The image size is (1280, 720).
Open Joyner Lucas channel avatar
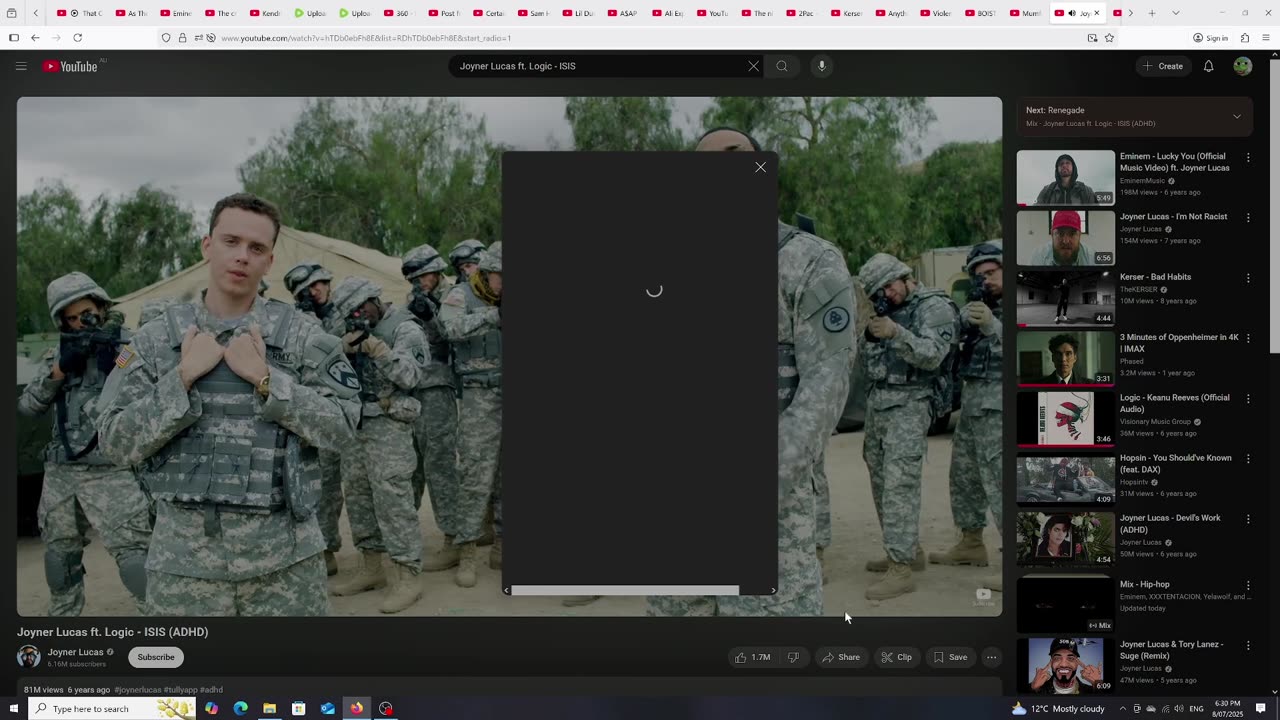pyautogui.click(x=28, y=656)
